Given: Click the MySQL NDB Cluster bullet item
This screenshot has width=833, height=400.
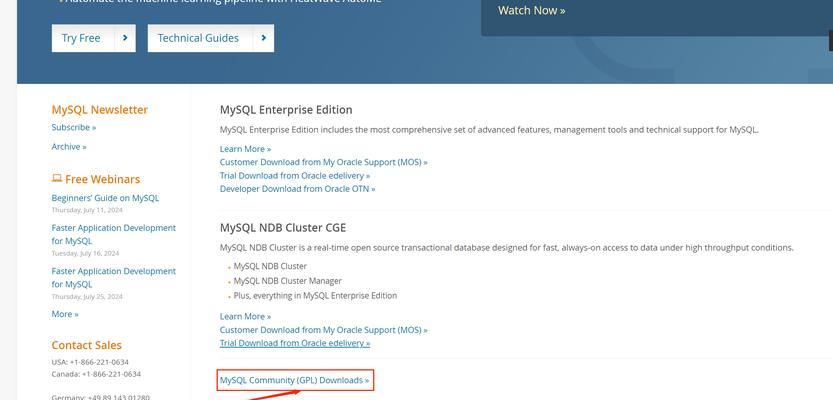Looking at the screenshot, I should click(270, 266).
